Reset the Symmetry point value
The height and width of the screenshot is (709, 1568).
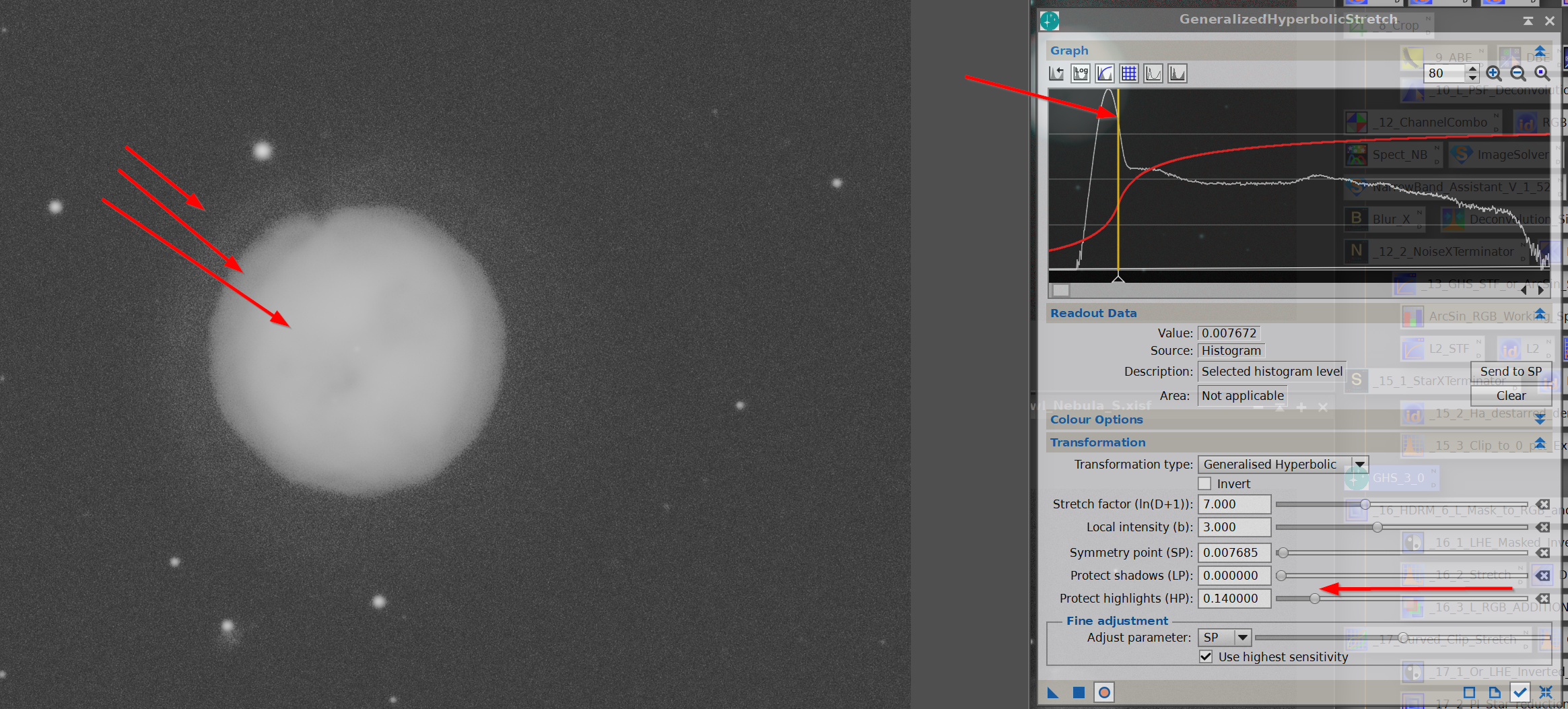point(1542,553)
